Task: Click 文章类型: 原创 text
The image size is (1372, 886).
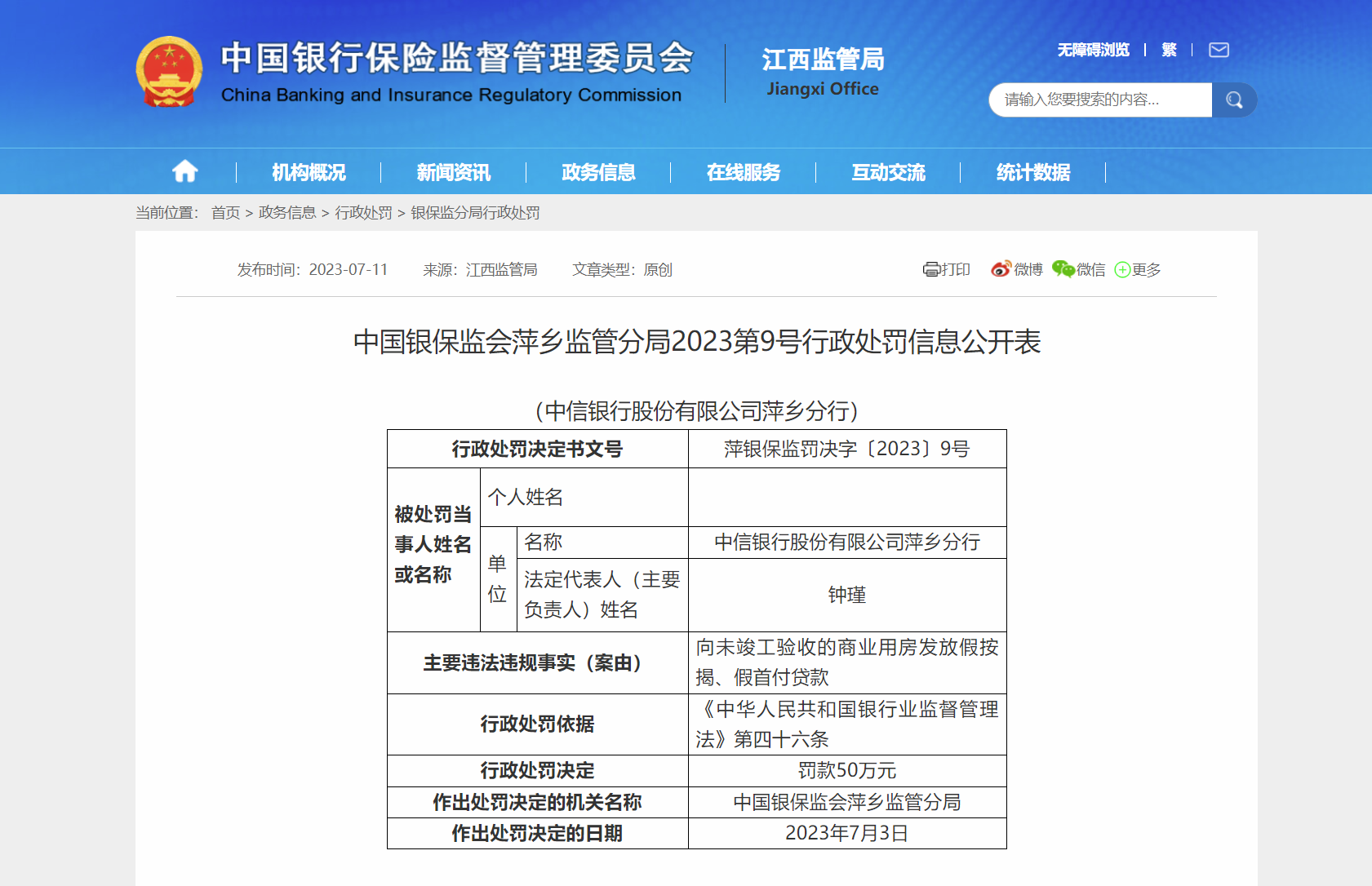Action: click(x=622, y=270)
